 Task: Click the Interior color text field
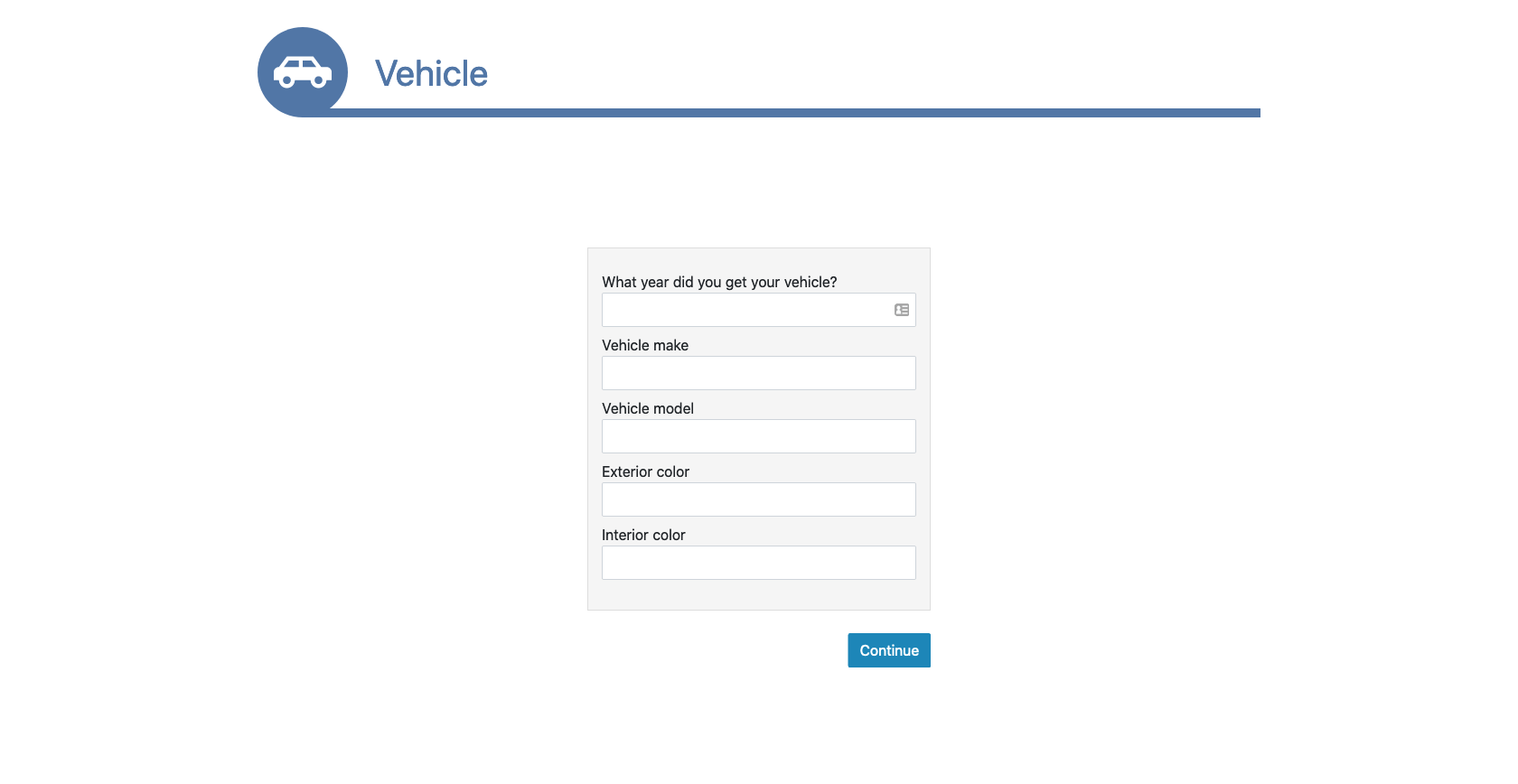click(758, 563)
